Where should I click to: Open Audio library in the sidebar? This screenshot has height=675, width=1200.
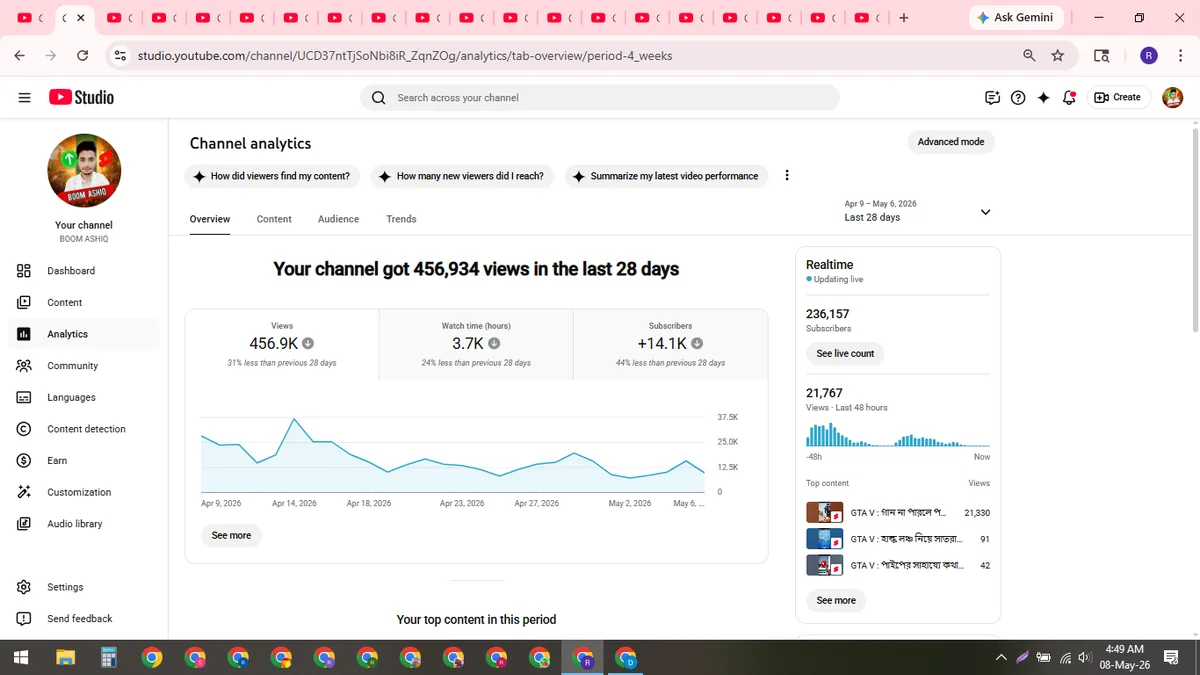point(84,524)
